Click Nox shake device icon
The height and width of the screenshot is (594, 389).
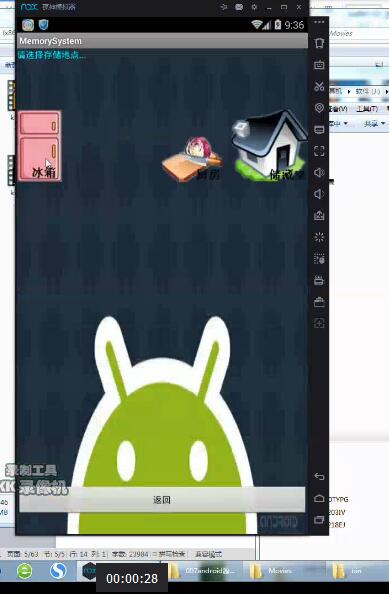pyautogui.click(x=319, y=238)
